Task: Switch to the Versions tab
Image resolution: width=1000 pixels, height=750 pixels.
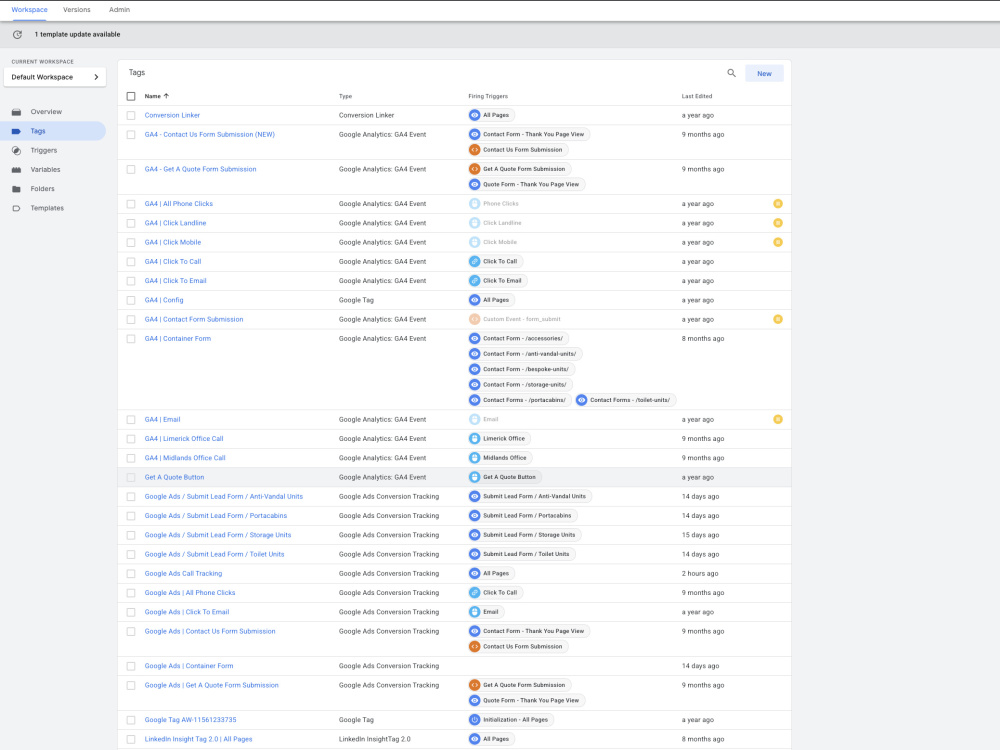Action: 77,10
